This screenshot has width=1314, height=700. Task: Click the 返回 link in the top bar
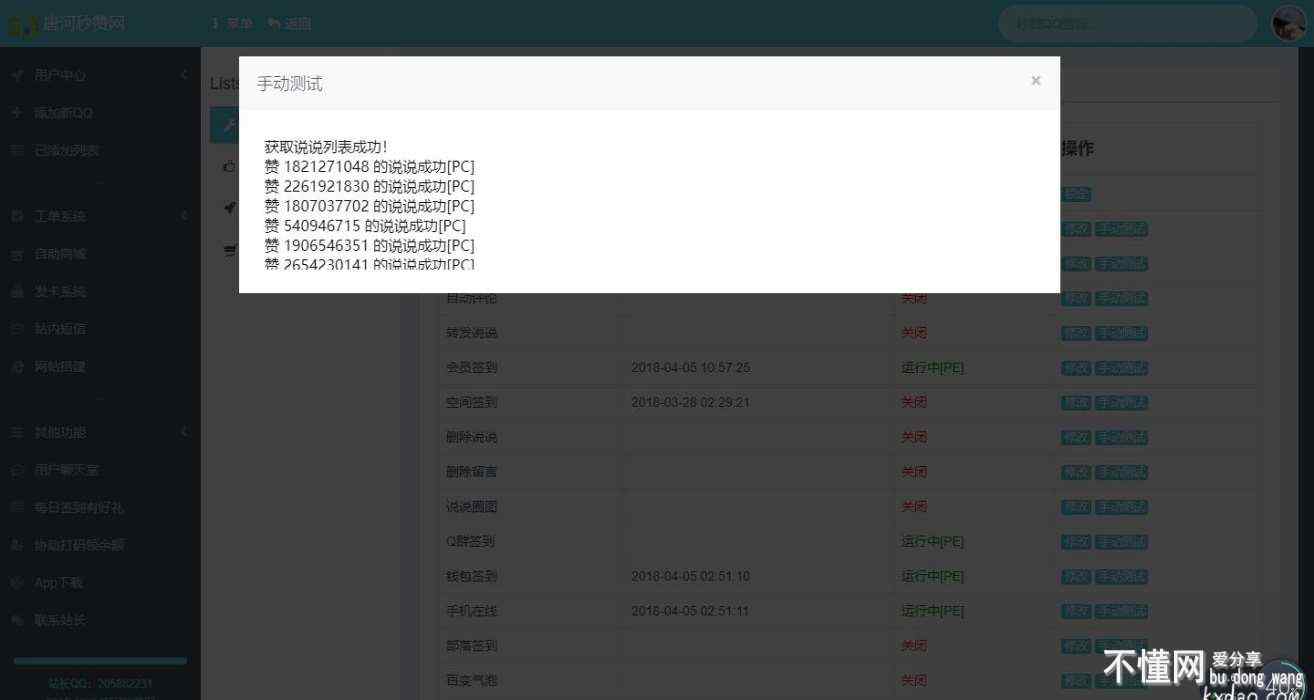(290, 23)
